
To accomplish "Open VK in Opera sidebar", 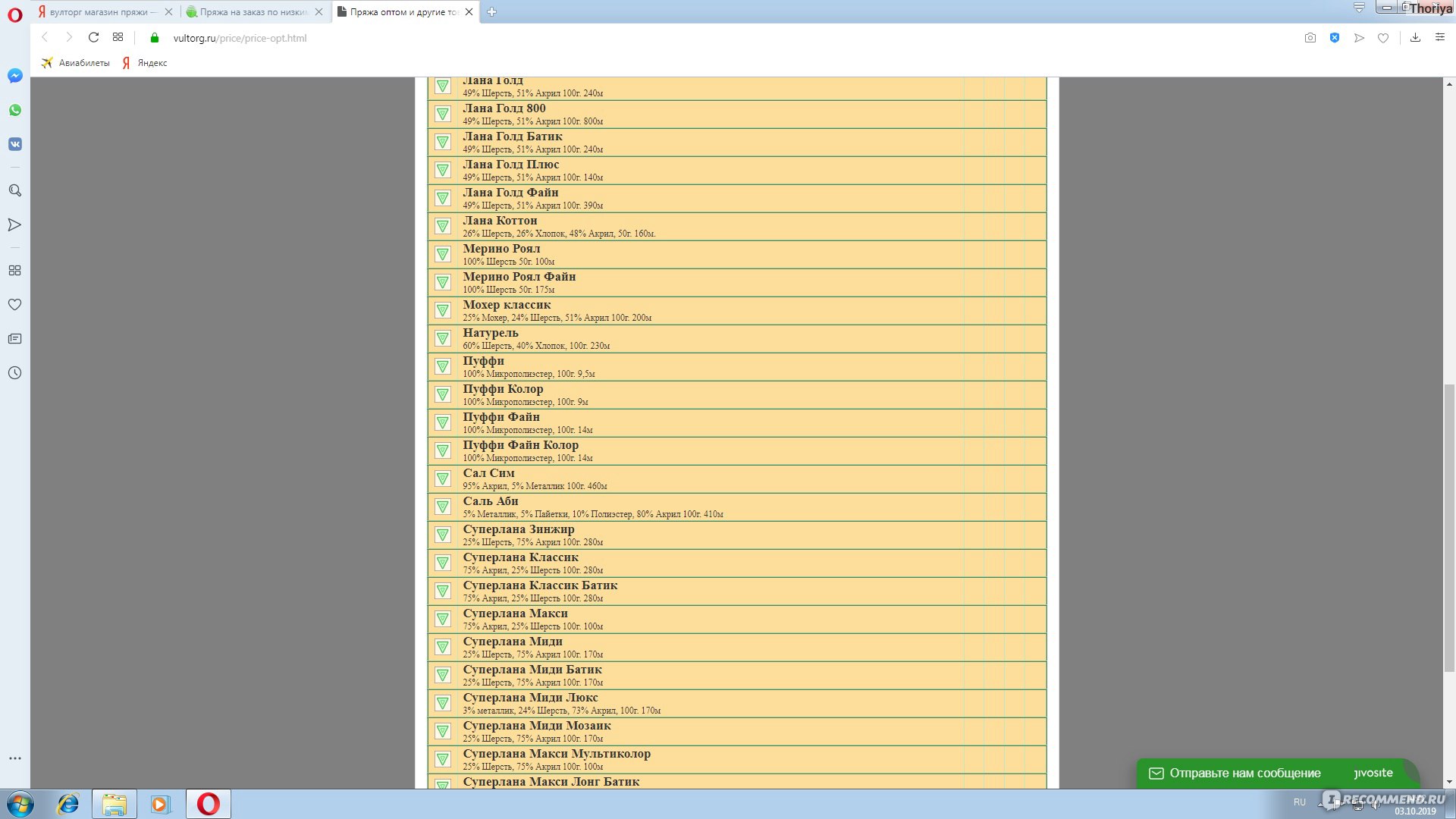I will pos(14,144).
